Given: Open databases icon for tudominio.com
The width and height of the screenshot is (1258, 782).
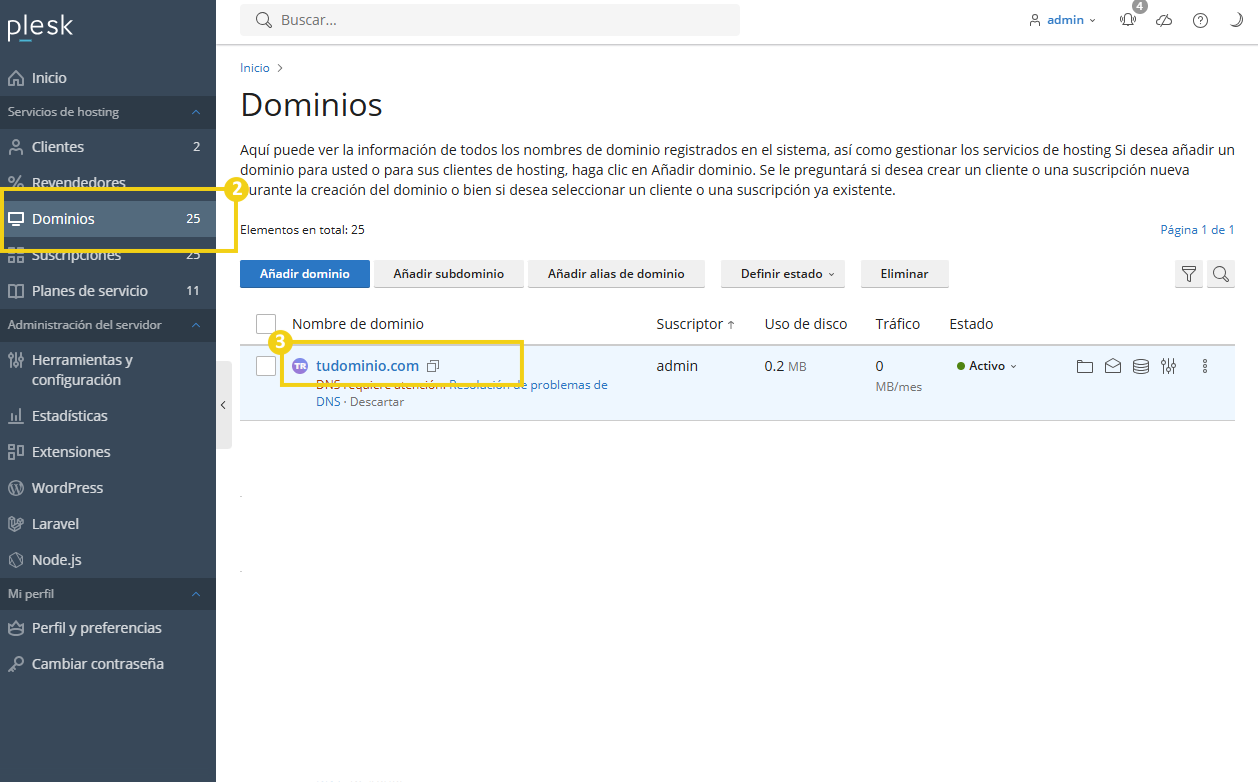Looking at the screenshot, I should point(1141,366).
